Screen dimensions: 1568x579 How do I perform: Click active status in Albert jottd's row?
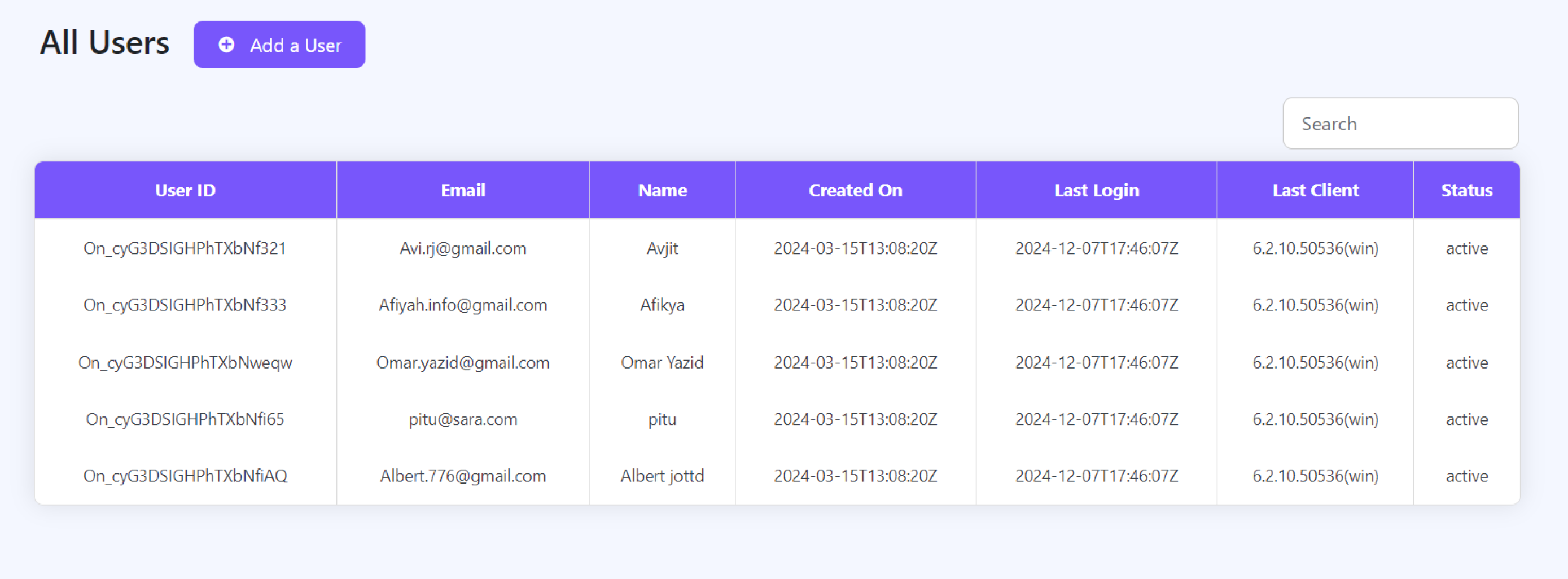(1466, 476)
